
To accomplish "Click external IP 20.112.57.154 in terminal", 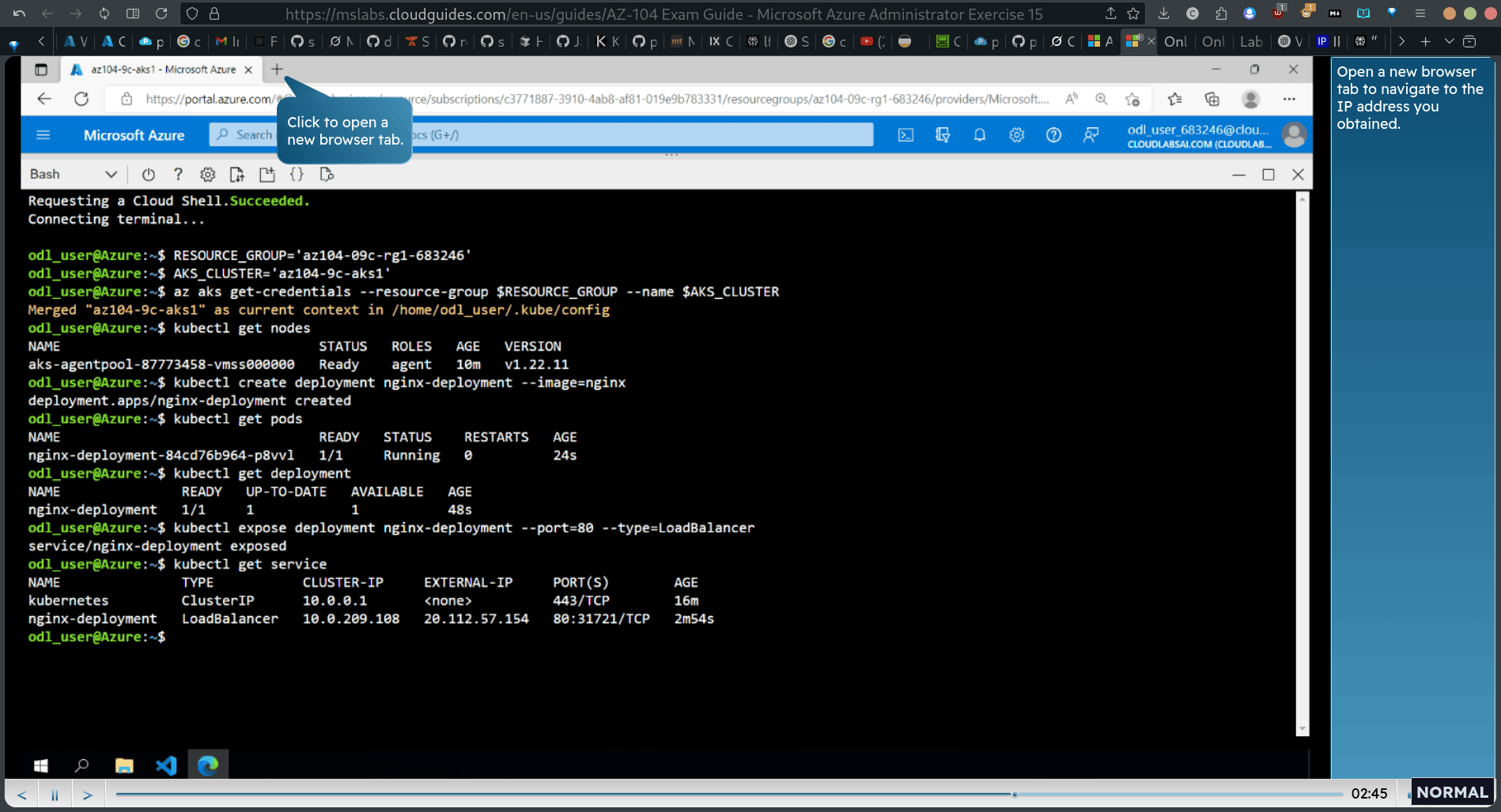I will pos(476,619).
